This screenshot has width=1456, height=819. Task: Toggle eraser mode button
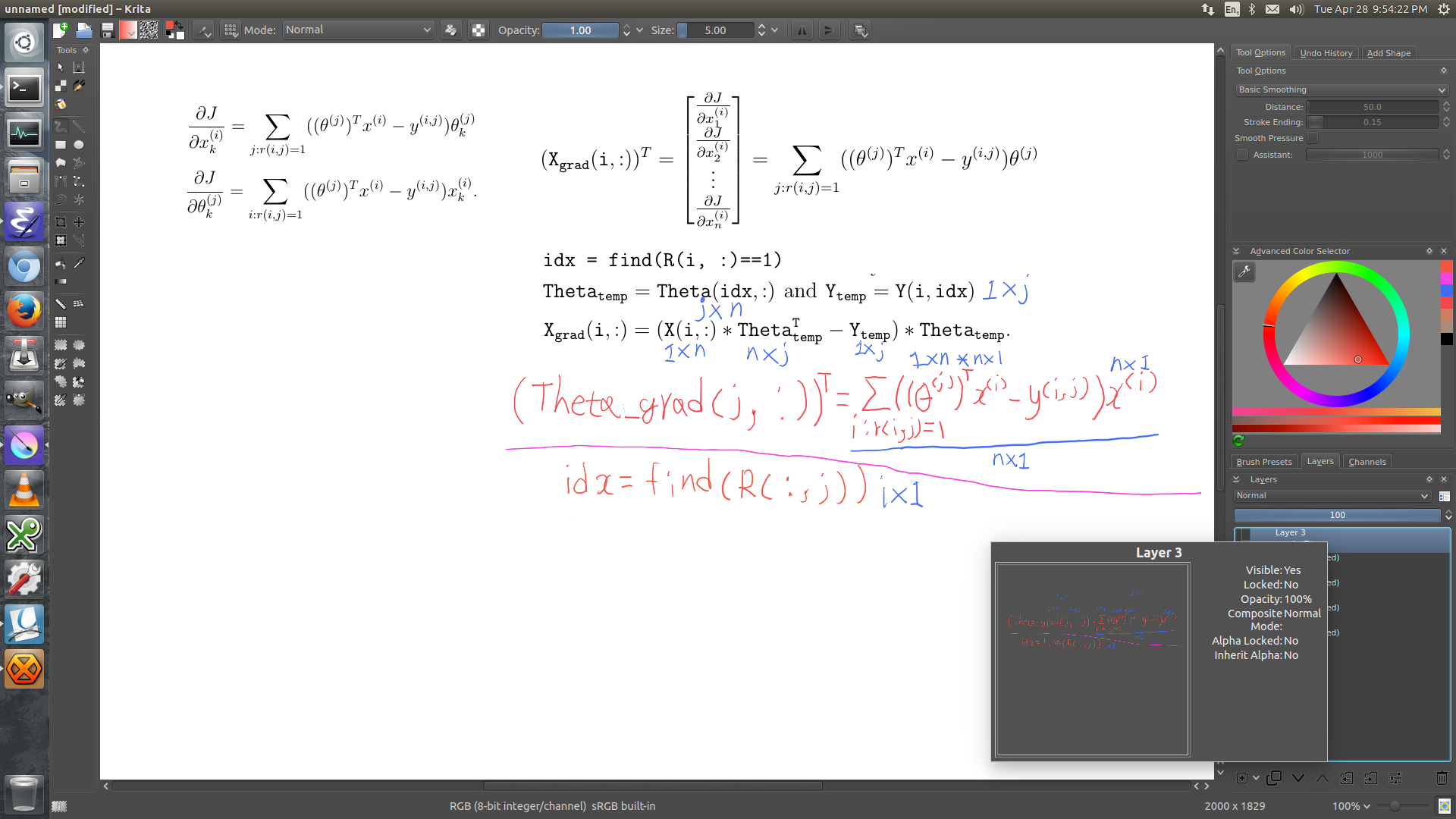coord(450,30)
